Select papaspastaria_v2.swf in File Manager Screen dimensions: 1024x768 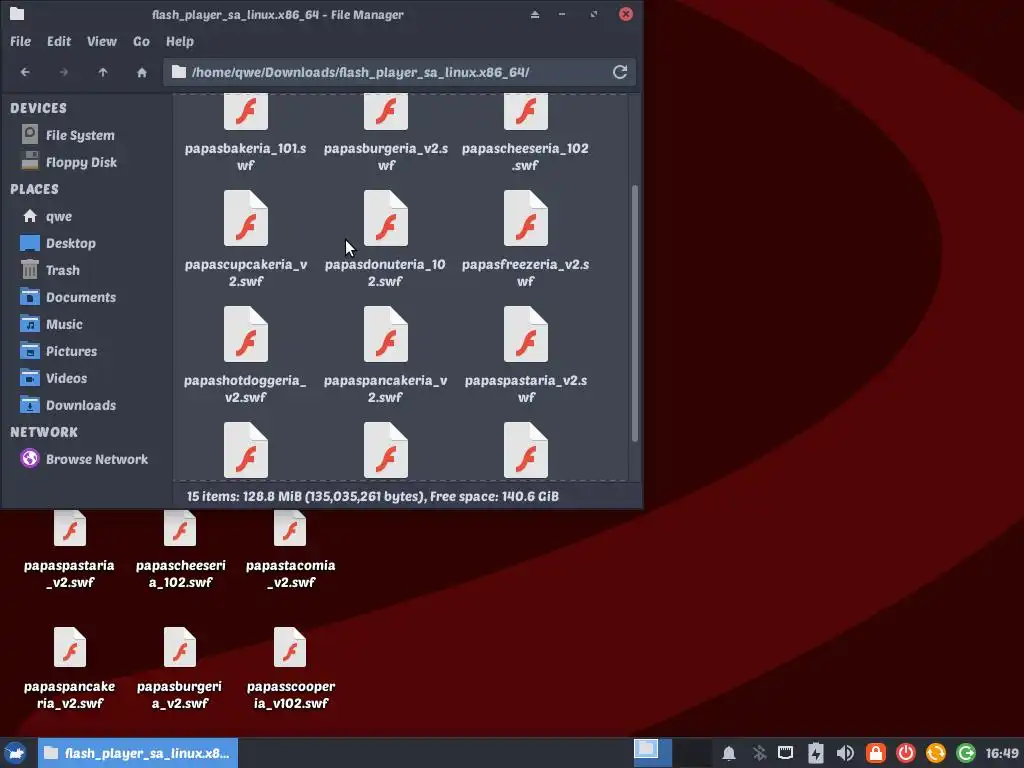click(x=526, y=334)
